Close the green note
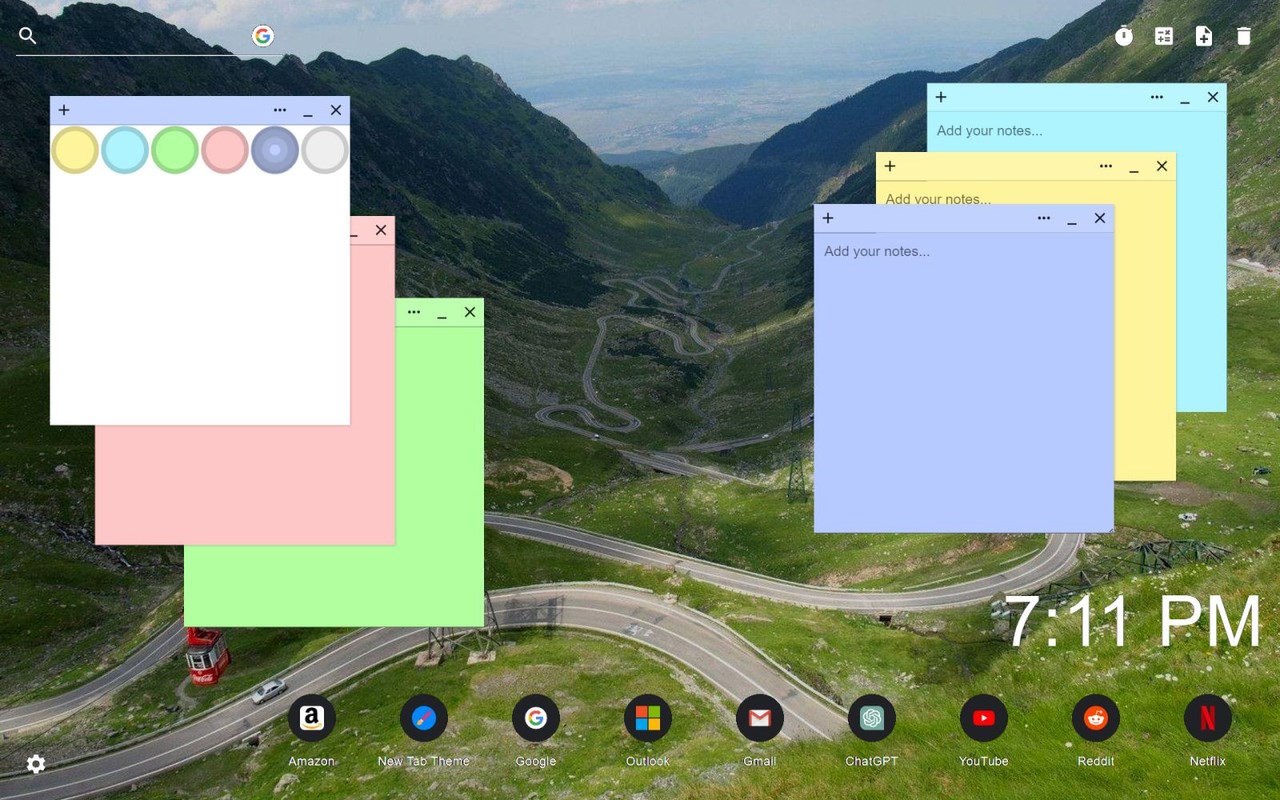 click(x=470, y=312)
